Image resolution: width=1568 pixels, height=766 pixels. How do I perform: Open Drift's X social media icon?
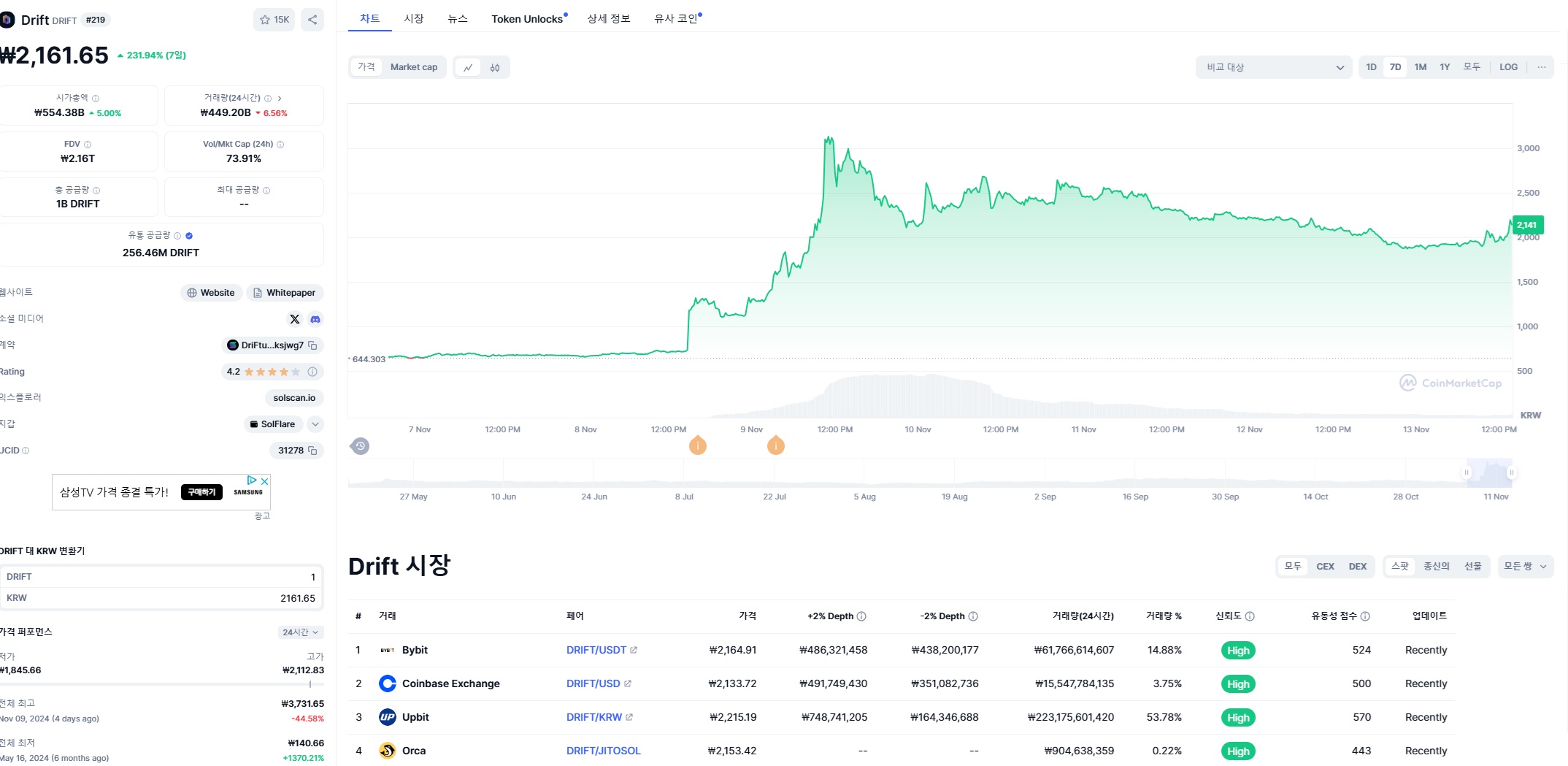coord(294,319)
